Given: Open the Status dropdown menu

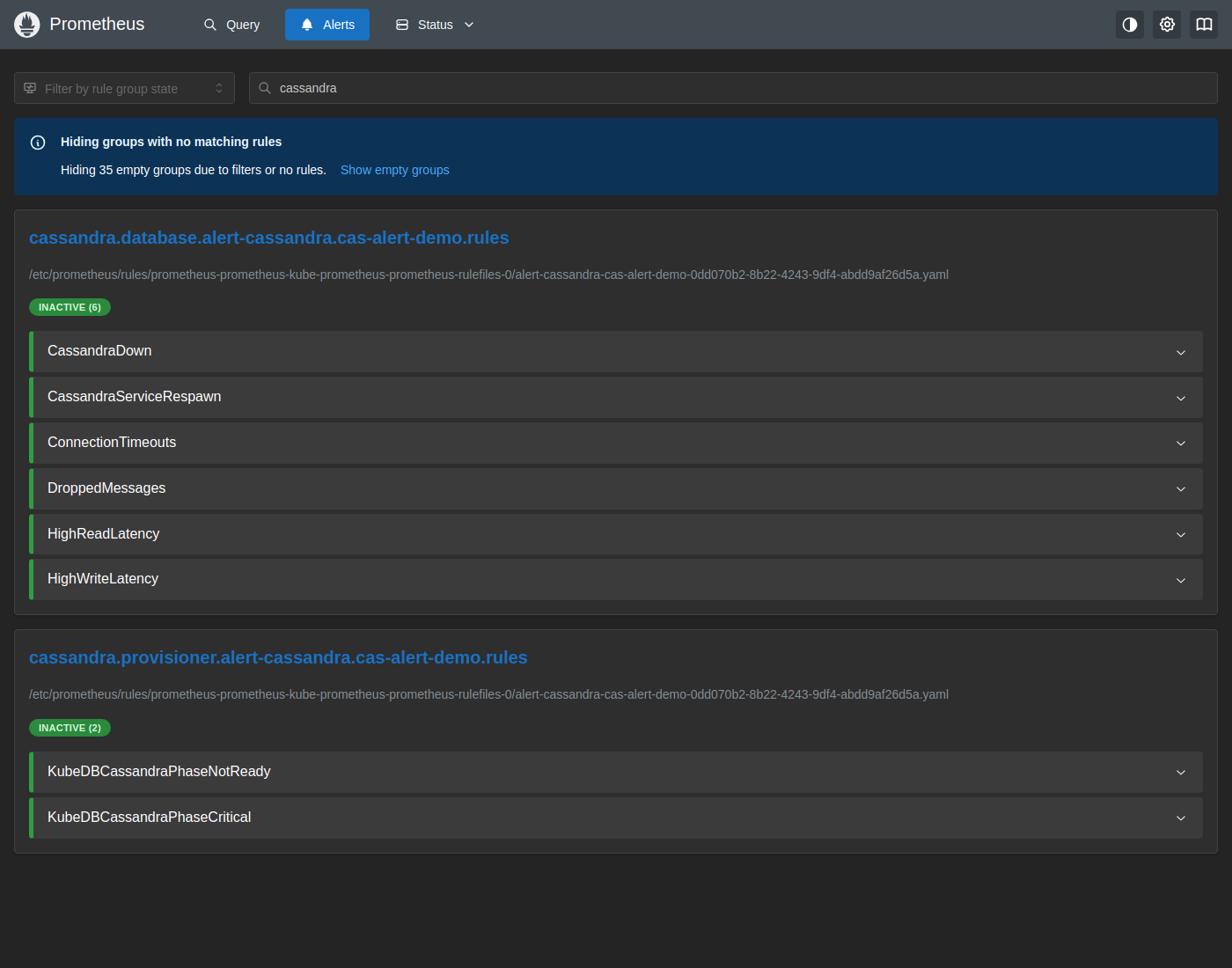Looking at the screenshot, I should [x=435, y=25].
